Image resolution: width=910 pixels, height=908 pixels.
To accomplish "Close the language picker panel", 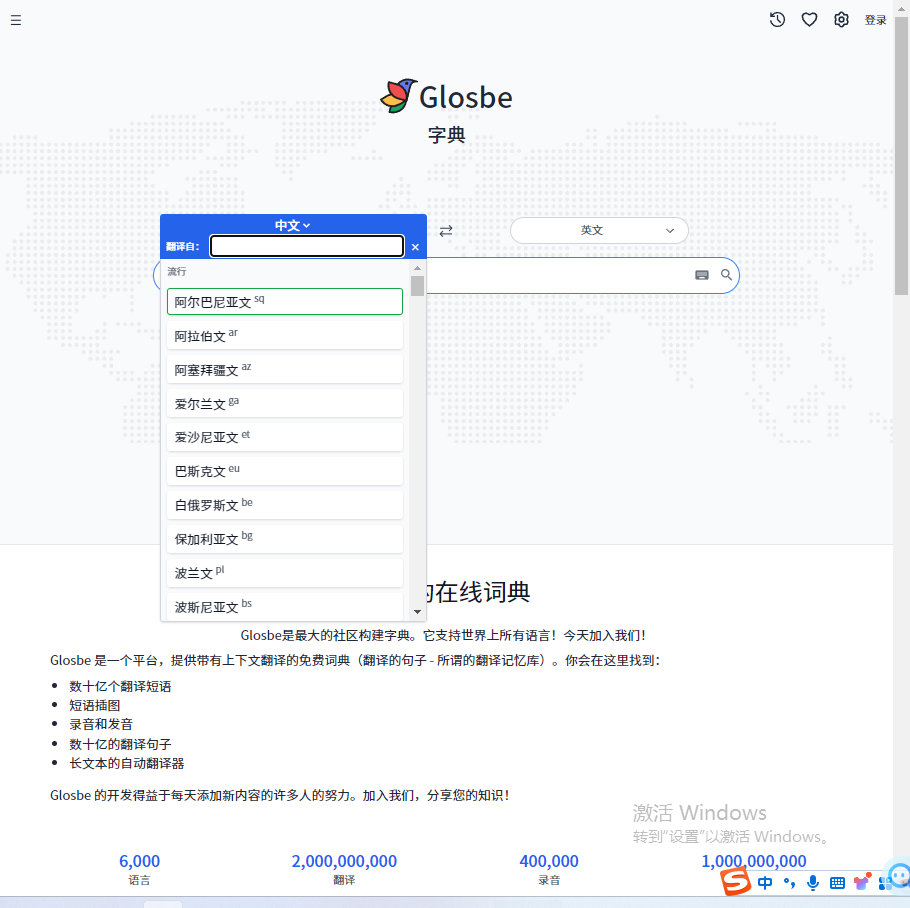I will (x=415, y=247).
